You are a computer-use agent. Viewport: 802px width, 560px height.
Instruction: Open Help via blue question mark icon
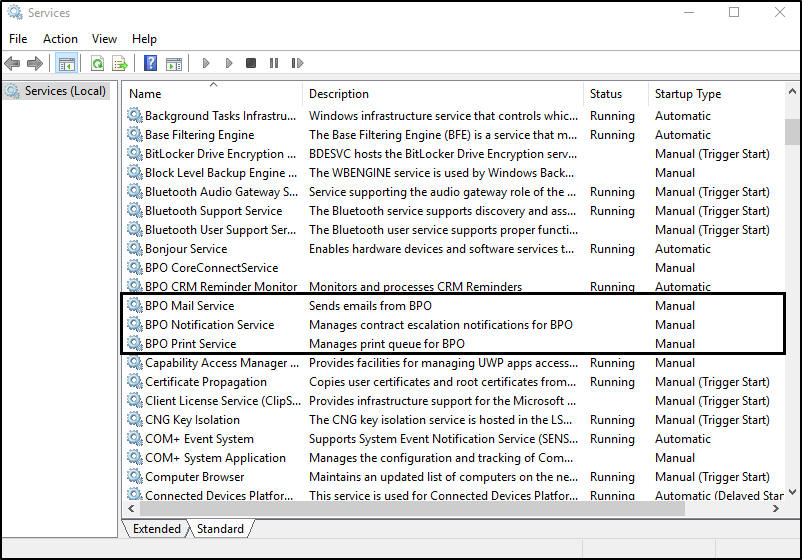150,64
